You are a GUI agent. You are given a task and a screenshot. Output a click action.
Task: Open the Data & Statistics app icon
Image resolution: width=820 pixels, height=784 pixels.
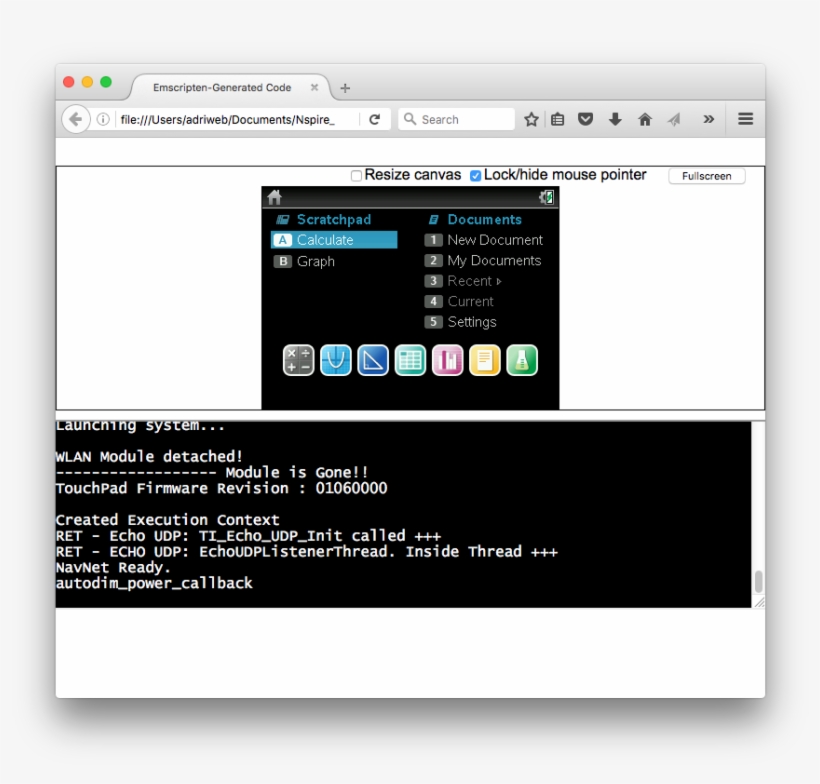click(448, 360)
